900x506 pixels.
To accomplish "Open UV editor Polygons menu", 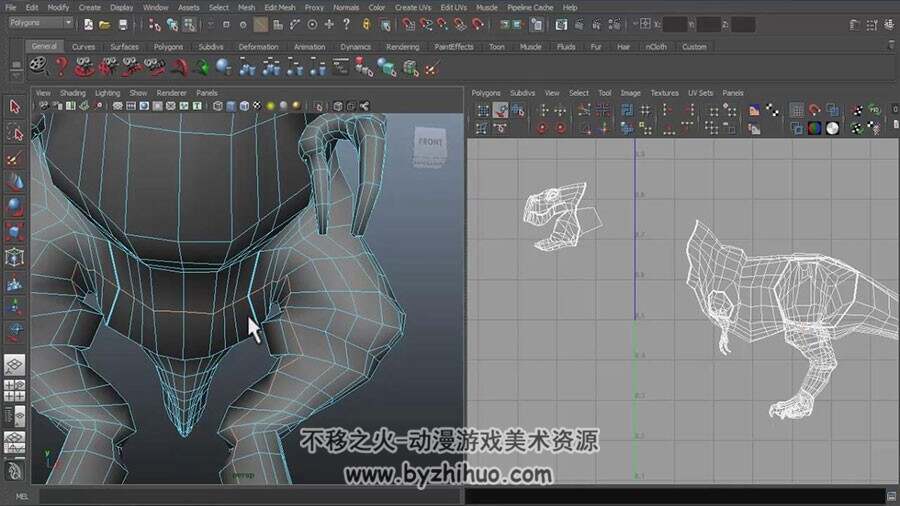I will click(x=486, y=93).
